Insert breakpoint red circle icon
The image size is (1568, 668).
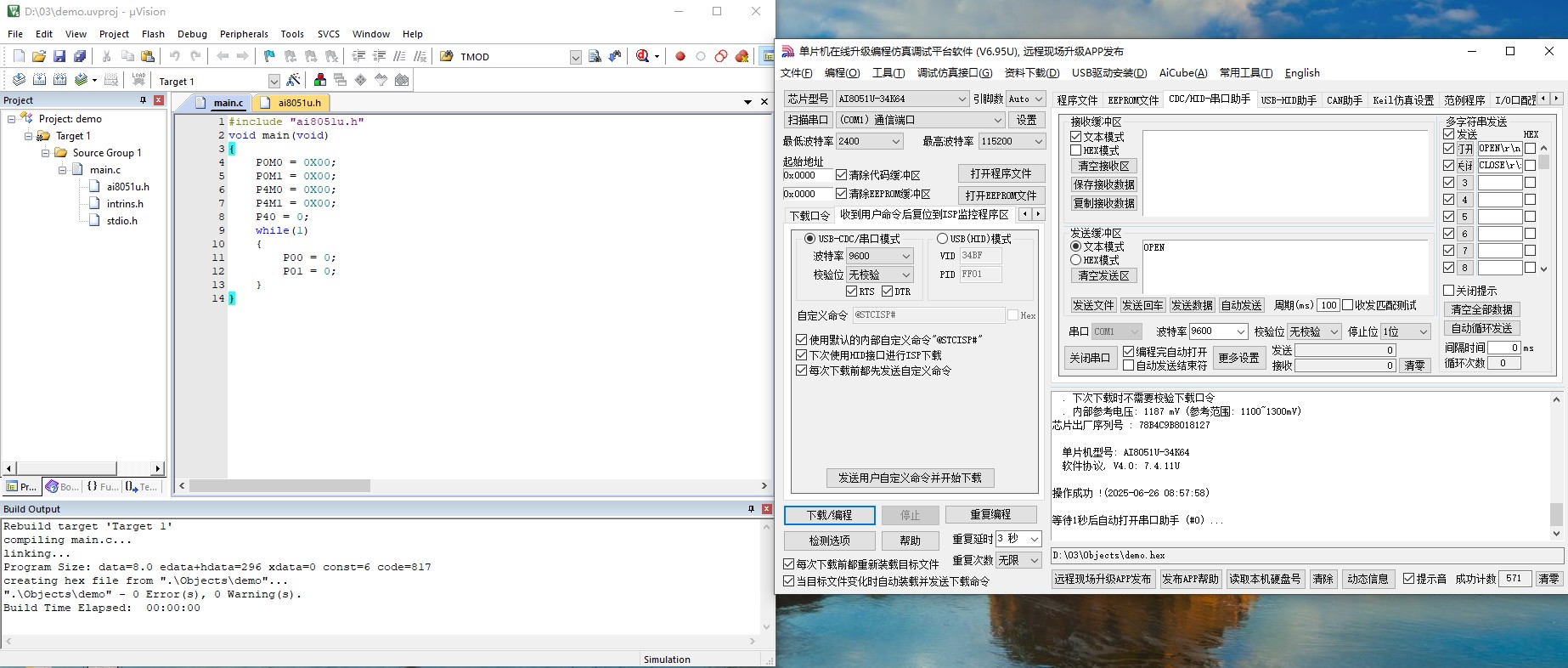click(680, 56)
